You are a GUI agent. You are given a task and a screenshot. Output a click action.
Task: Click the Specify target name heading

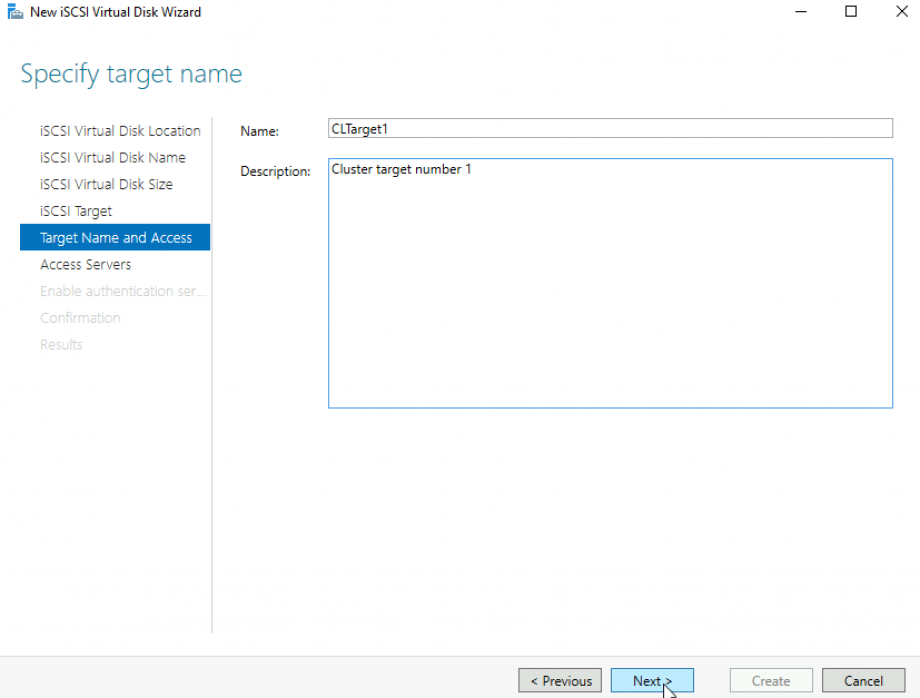point(130,73)
